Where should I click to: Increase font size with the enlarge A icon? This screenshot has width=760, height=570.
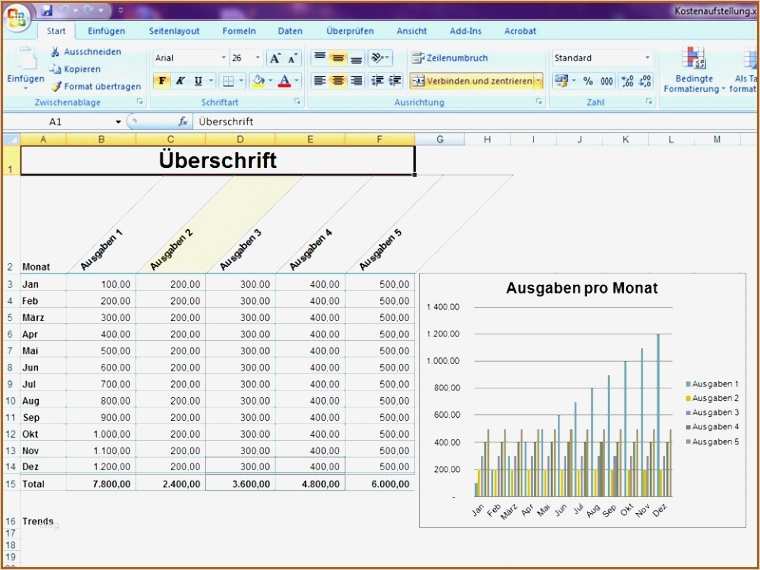click(275, 59)
